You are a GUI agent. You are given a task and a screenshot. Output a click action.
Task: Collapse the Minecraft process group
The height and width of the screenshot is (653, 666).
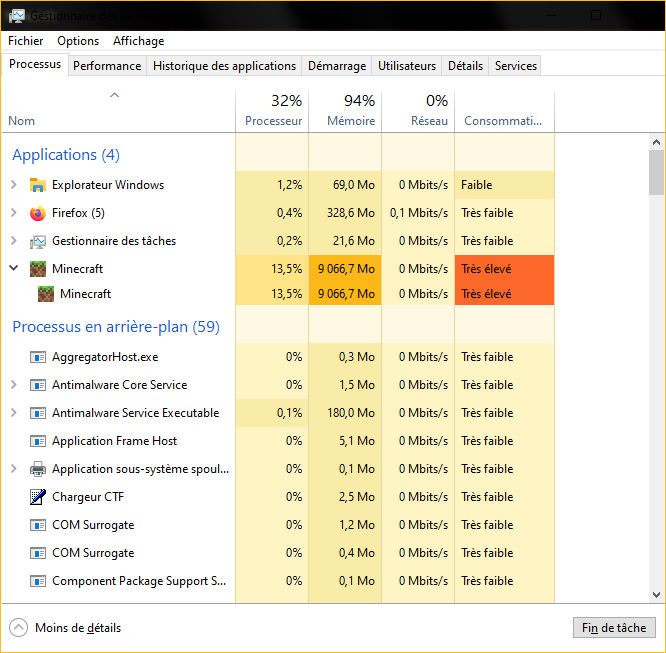[14, 268]
